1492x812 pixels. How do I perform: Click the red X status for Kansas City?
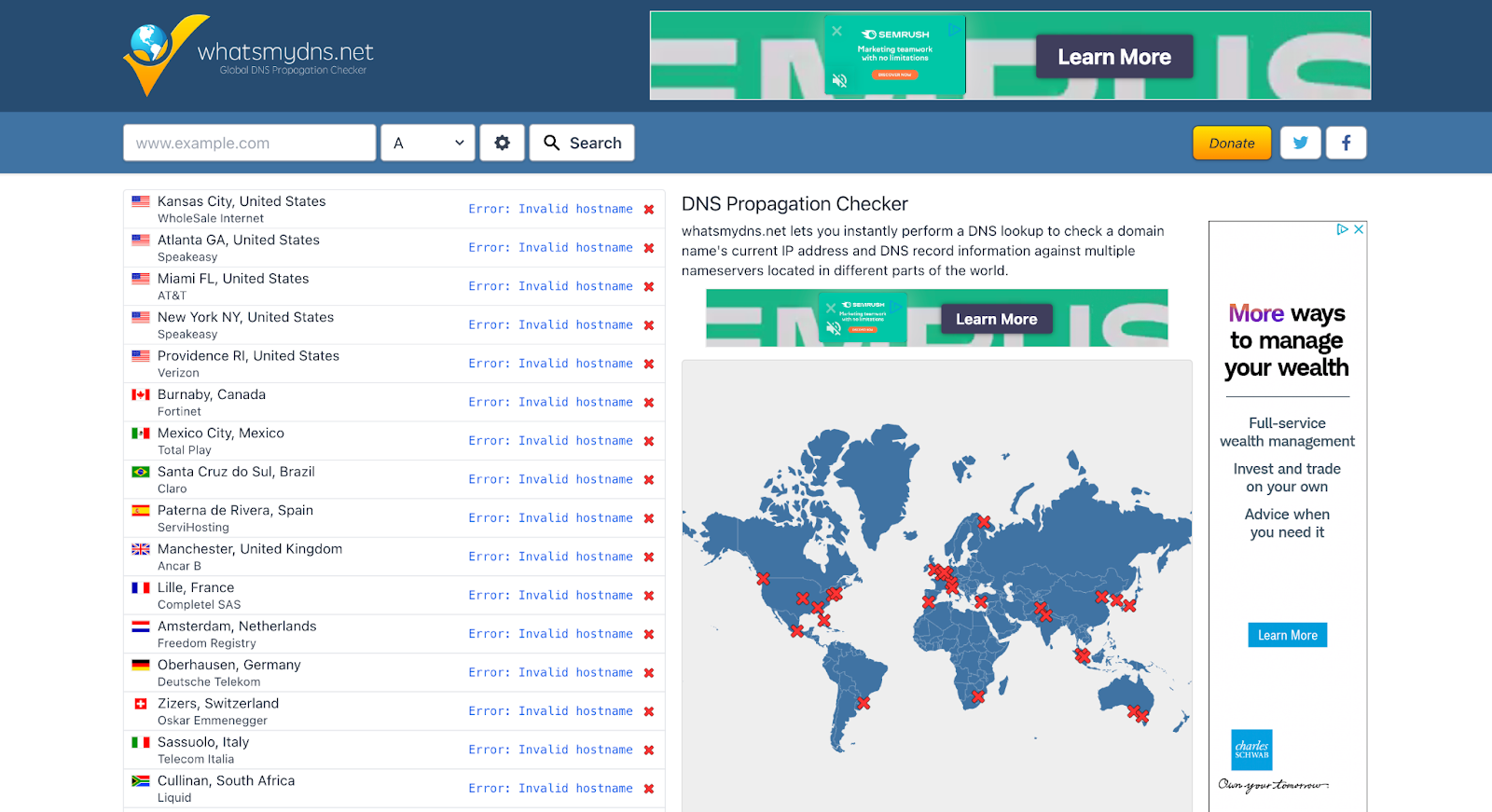pyautogui.click(x=649, y=210)
